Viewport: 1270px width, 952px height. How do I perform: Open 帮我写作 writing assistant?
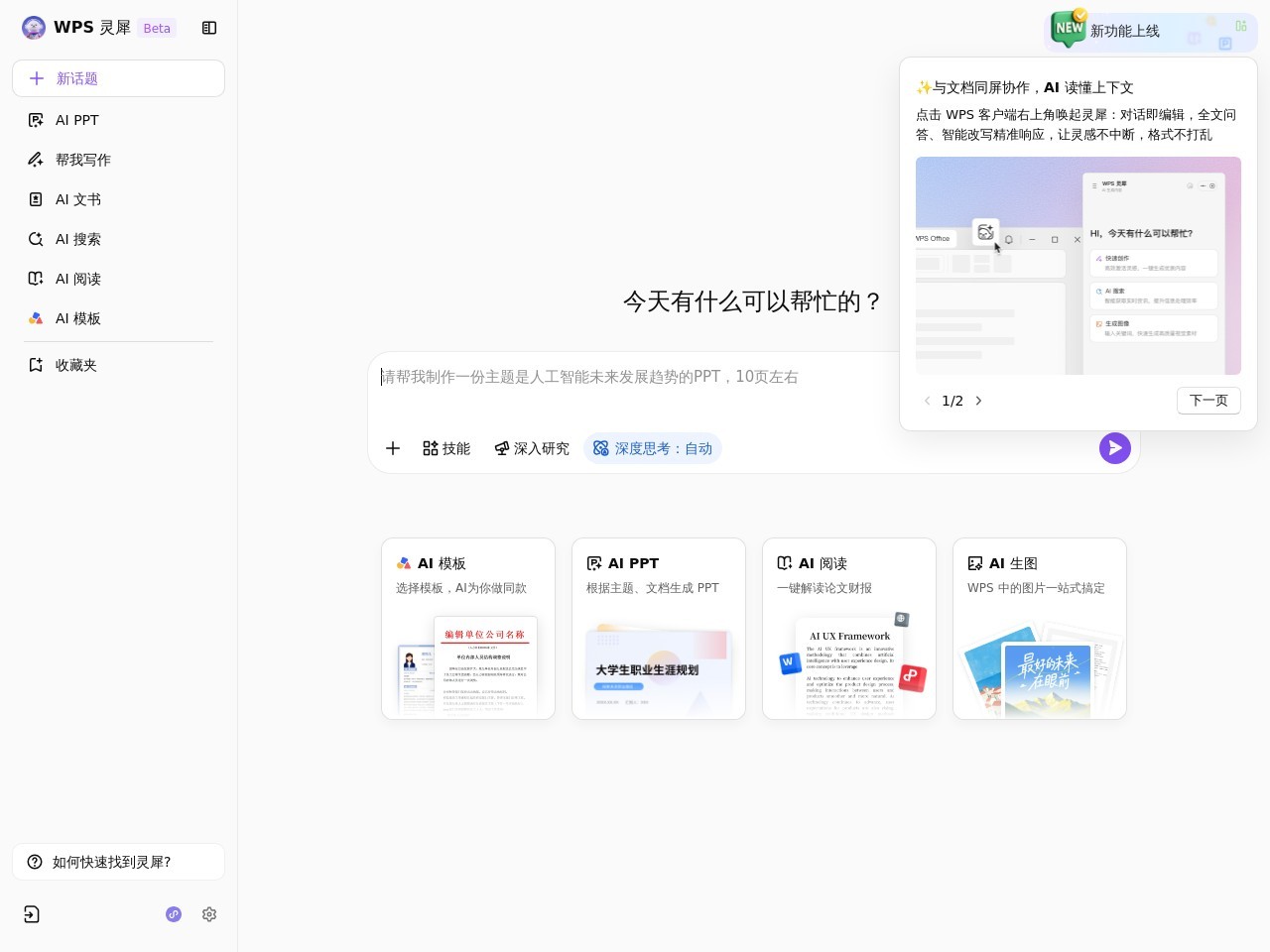click(x=82, y=160)
